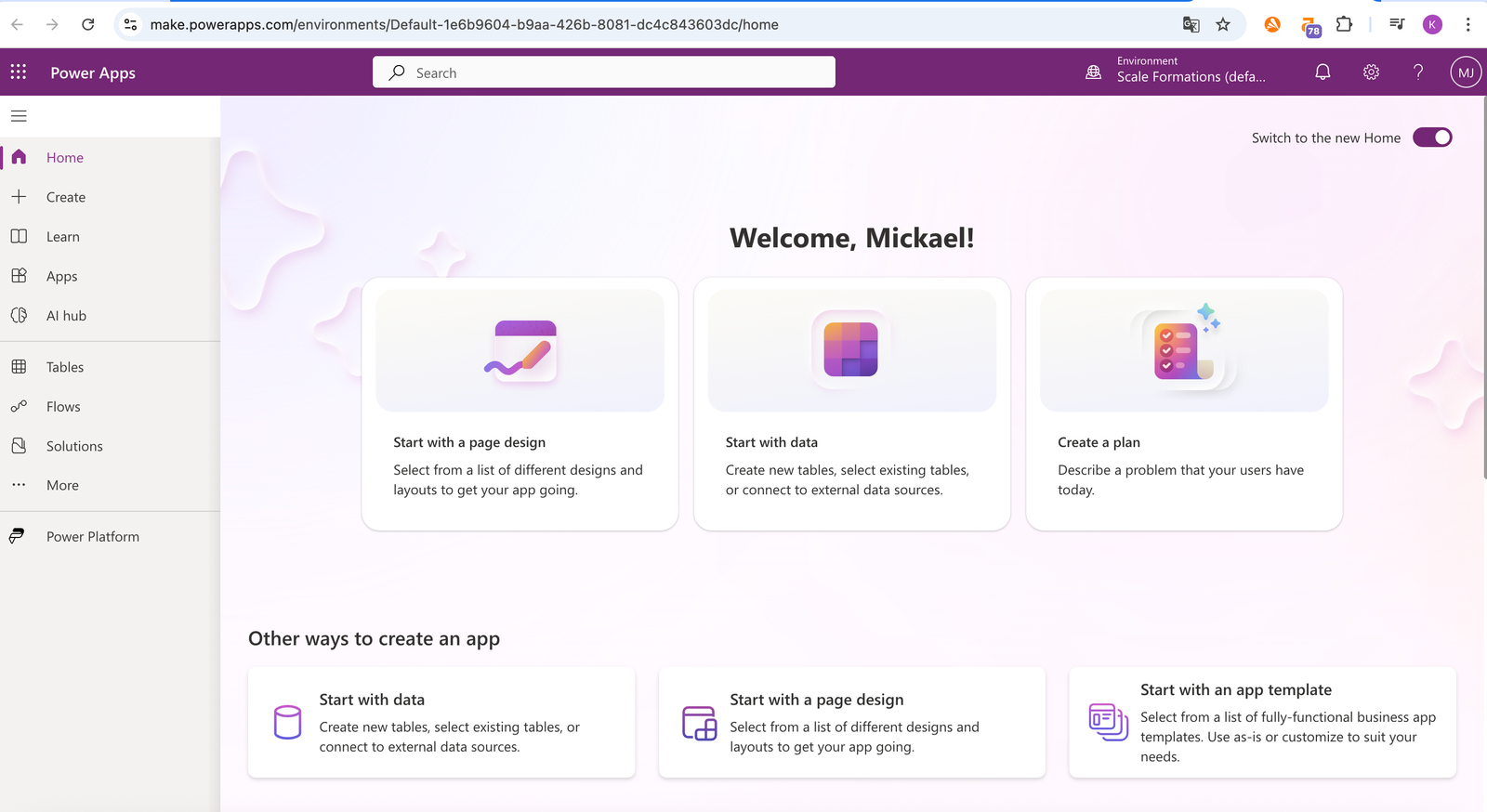The image size is (1487, 812).
Task: Click the site info icon in address bar
Action: (x=131, y=24)
